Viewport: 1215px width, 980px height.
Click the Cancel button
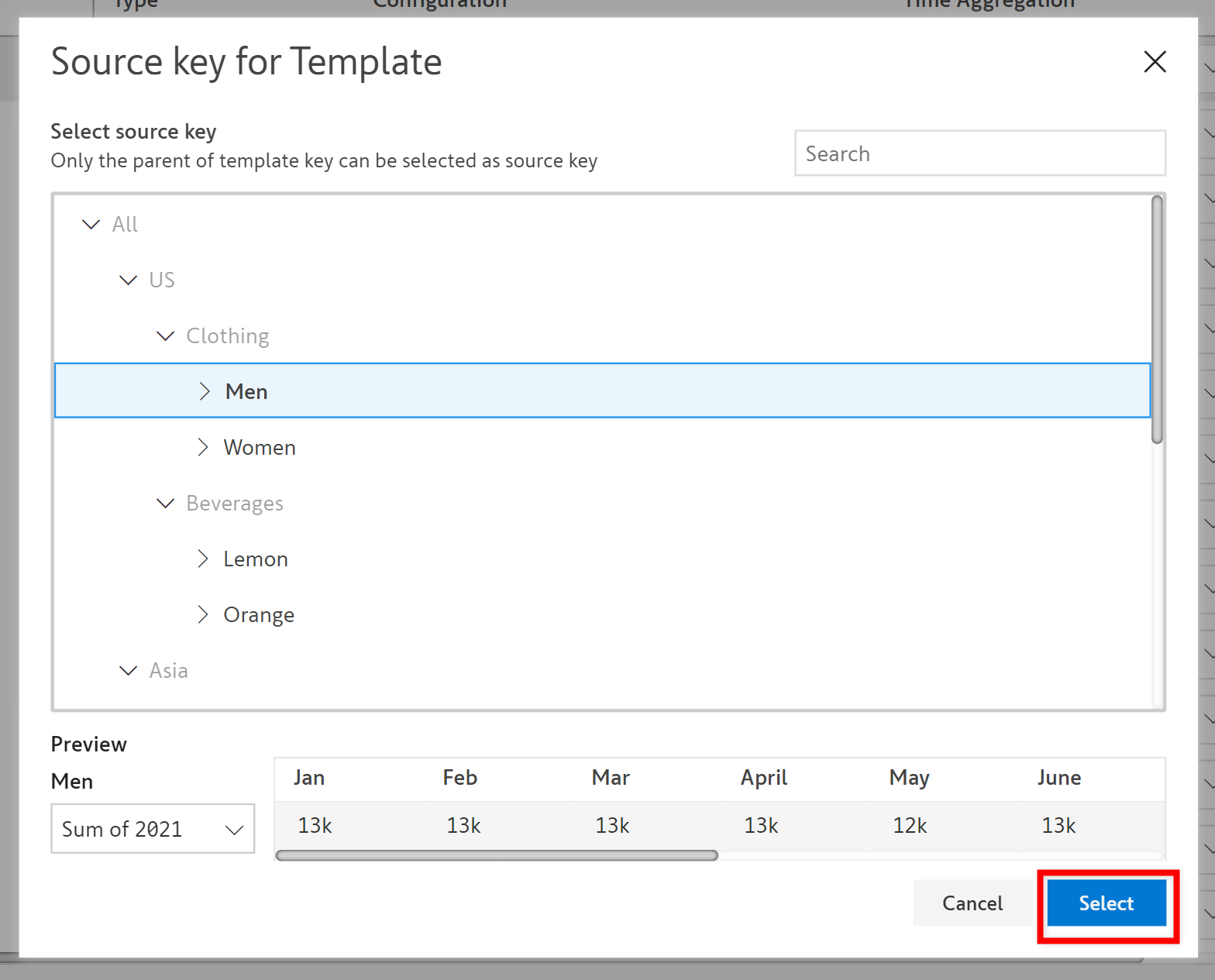tap(972, 903)
